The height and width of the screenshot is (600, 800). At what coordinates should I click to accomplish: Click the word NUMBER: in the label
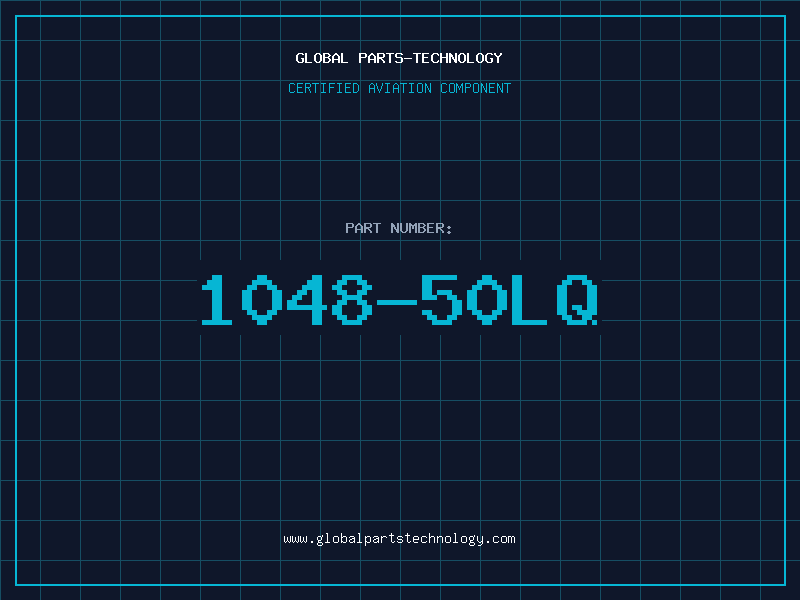pyautogui.click(x=421, y=228)
